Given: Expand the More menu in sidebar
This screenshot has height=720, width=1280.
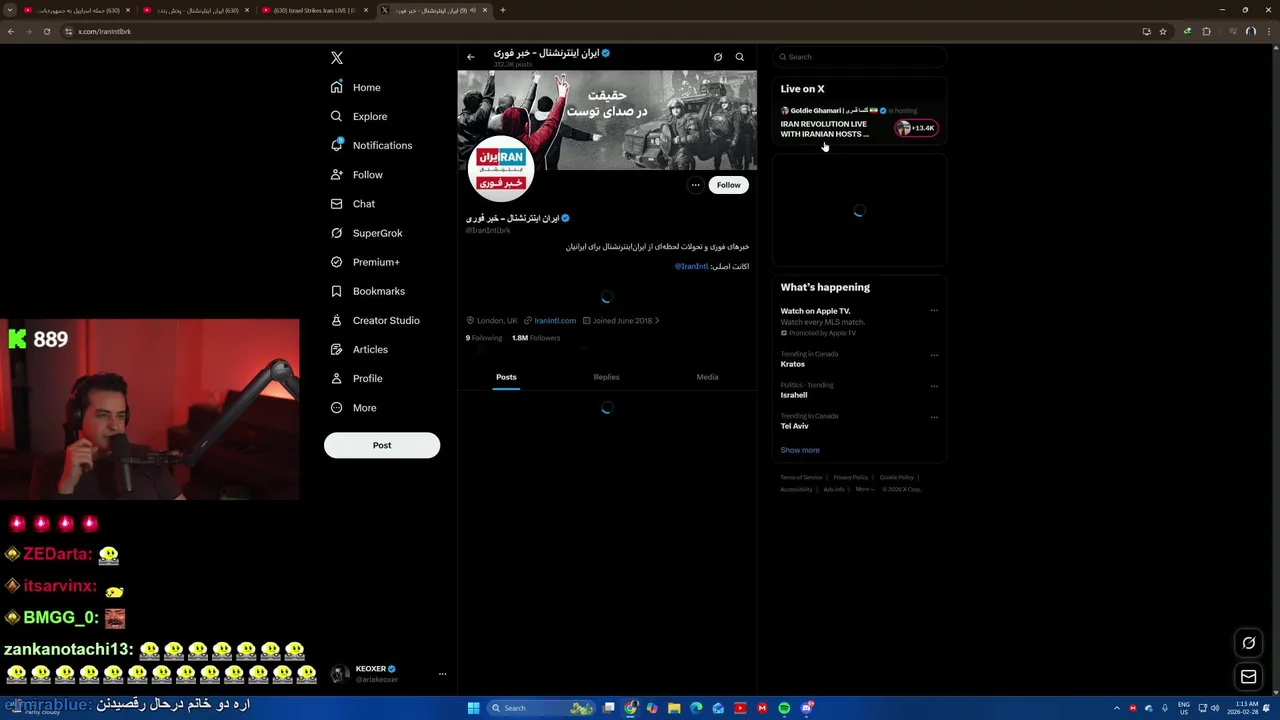Looking at the screenshot, I should pyautogui.click(x=354, y=407).
